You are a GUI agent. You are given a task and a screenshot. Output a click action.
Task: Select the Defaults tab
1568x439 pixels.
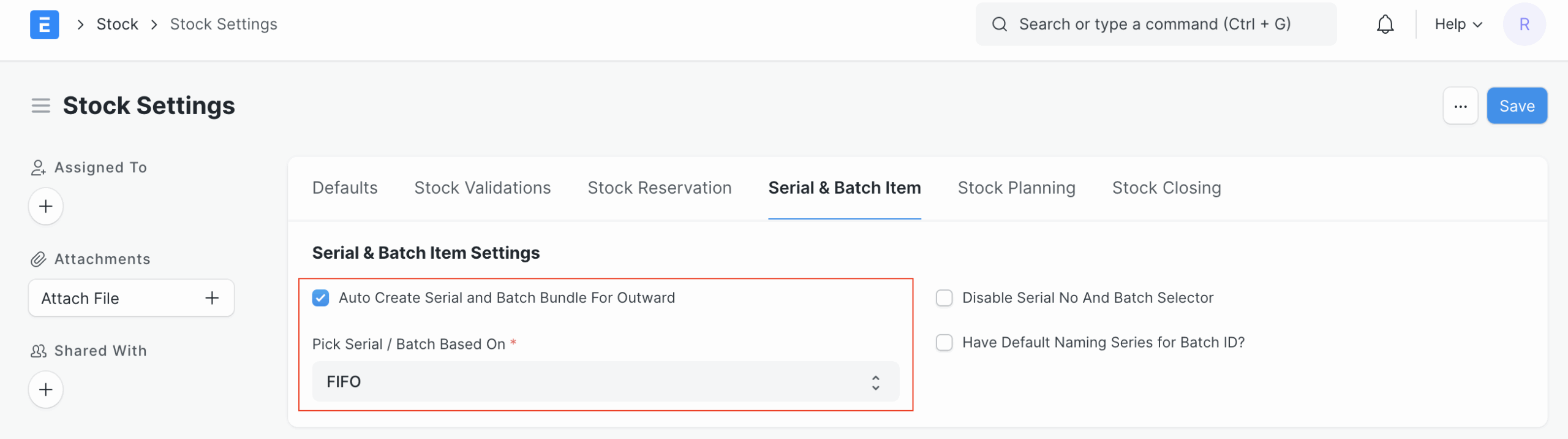(x=345, y=188)
